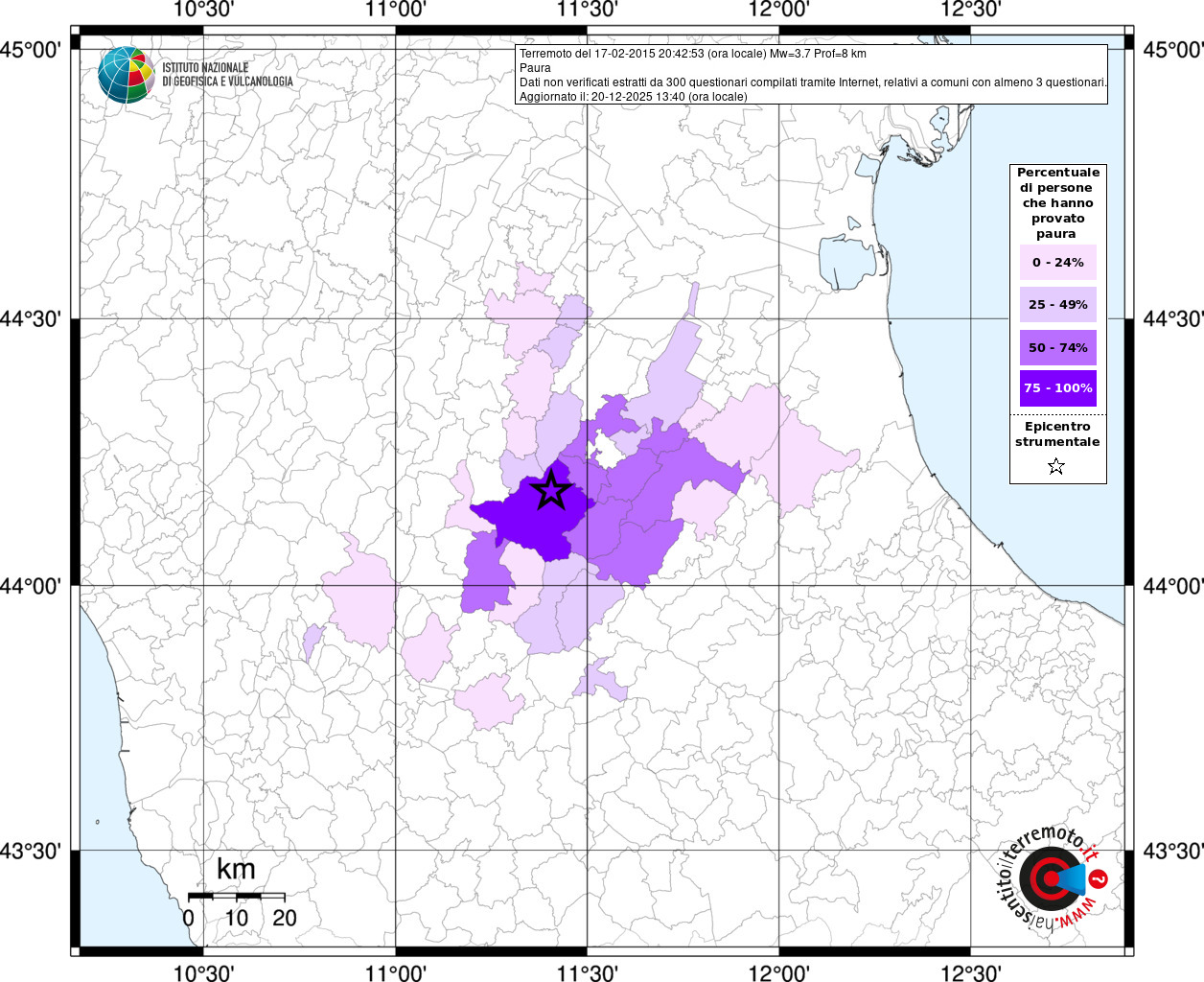The width and height of the screenshot is (1204, 982).
Task: Click the 'Paura' label in the info box
Action: pos(535,68)
